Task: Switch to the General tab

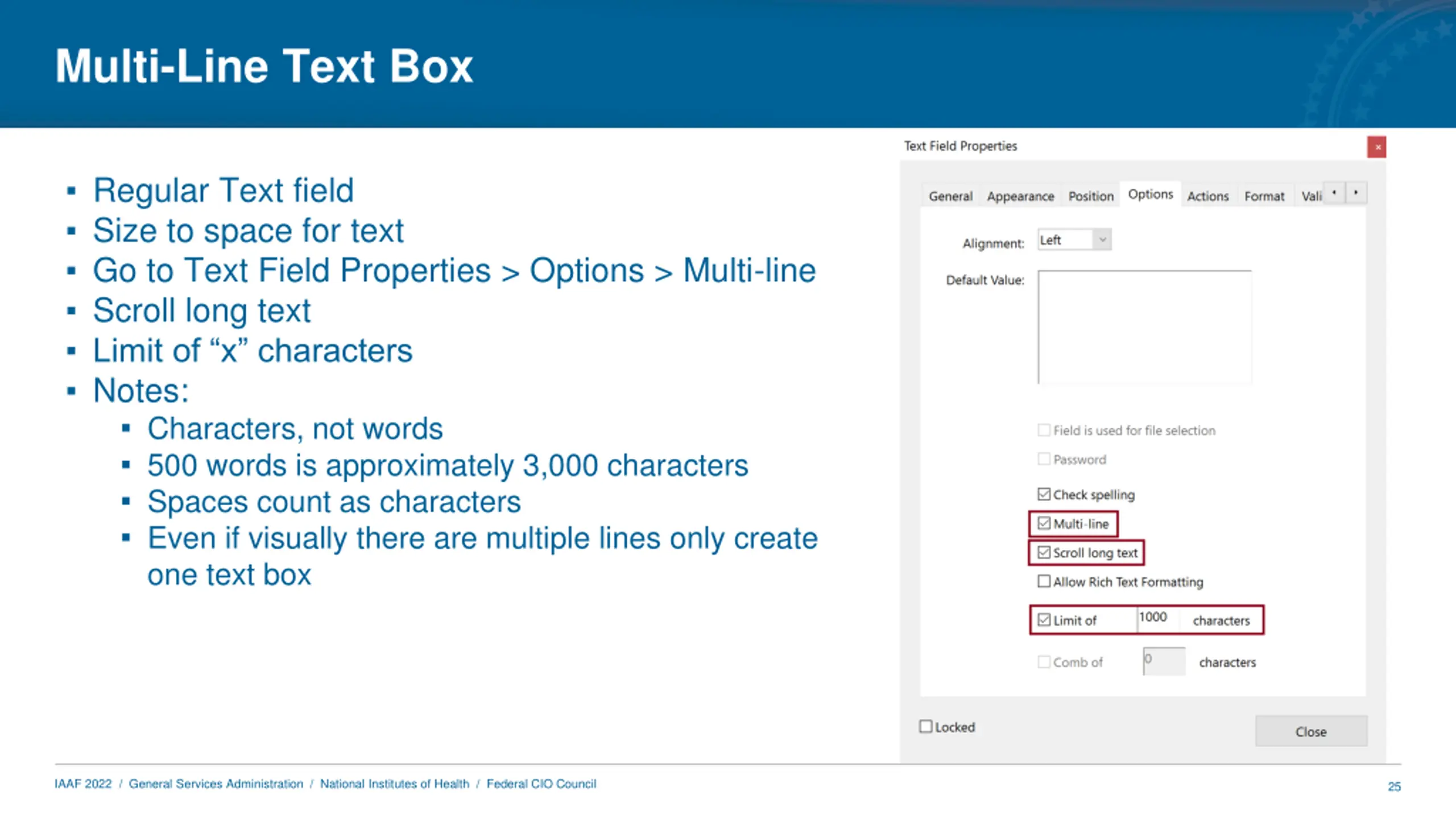Action: click(950, 196)
